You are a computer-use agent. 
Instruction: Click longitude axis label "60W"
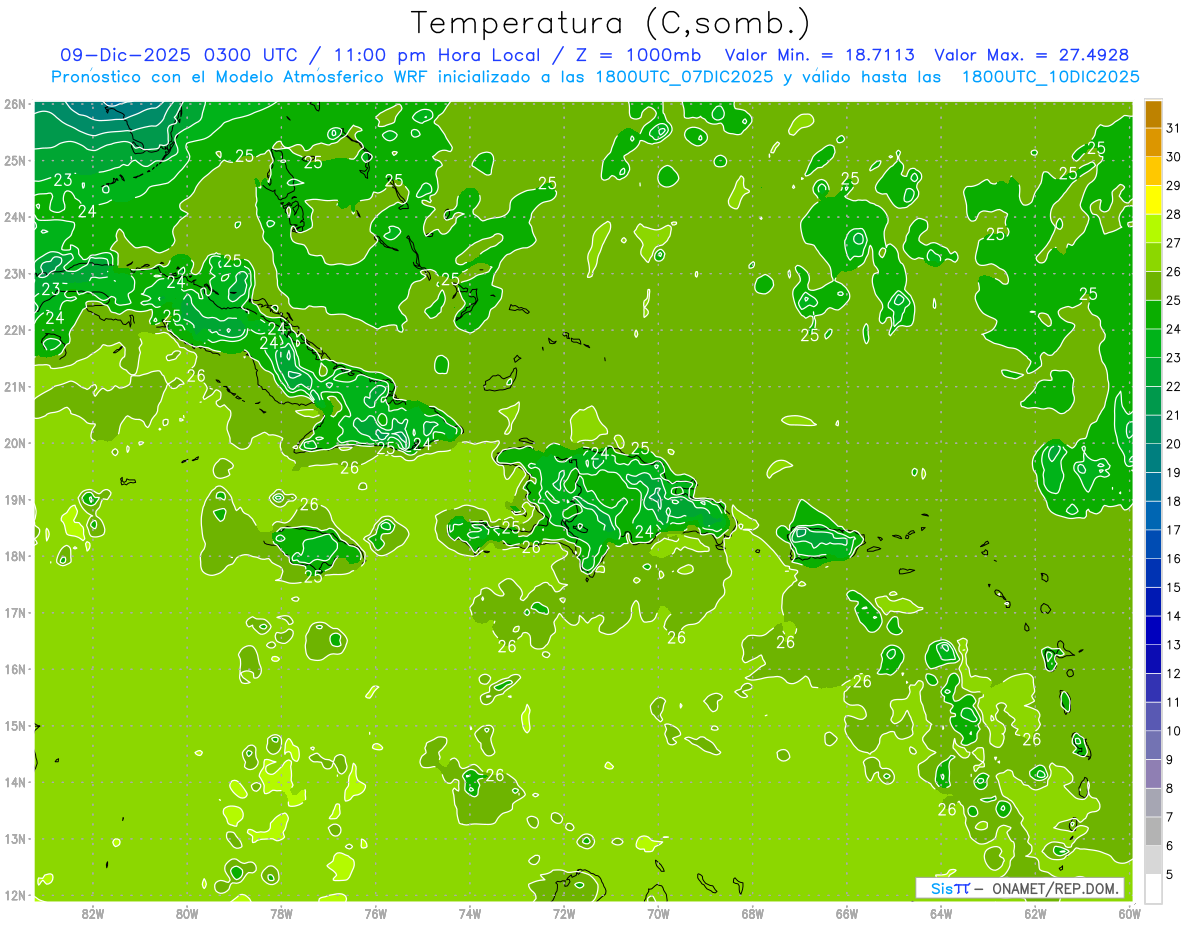[1130, 913]
